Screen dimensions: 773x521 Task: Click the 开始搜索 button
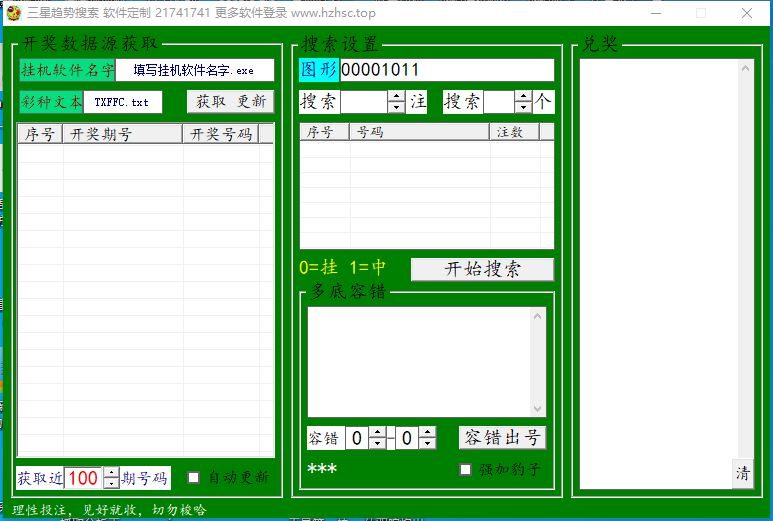pos(483,269)
